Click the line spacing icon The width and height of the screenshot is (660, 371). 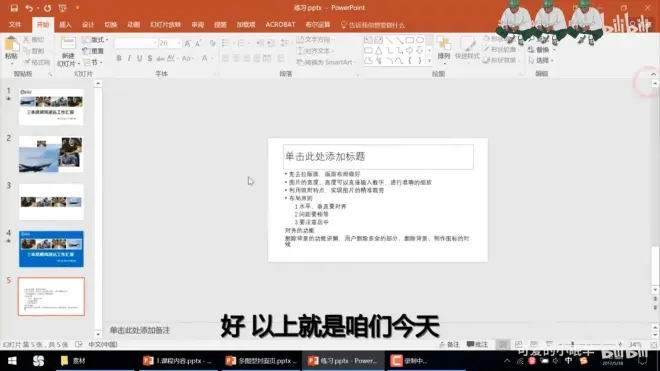click(285, 43)
